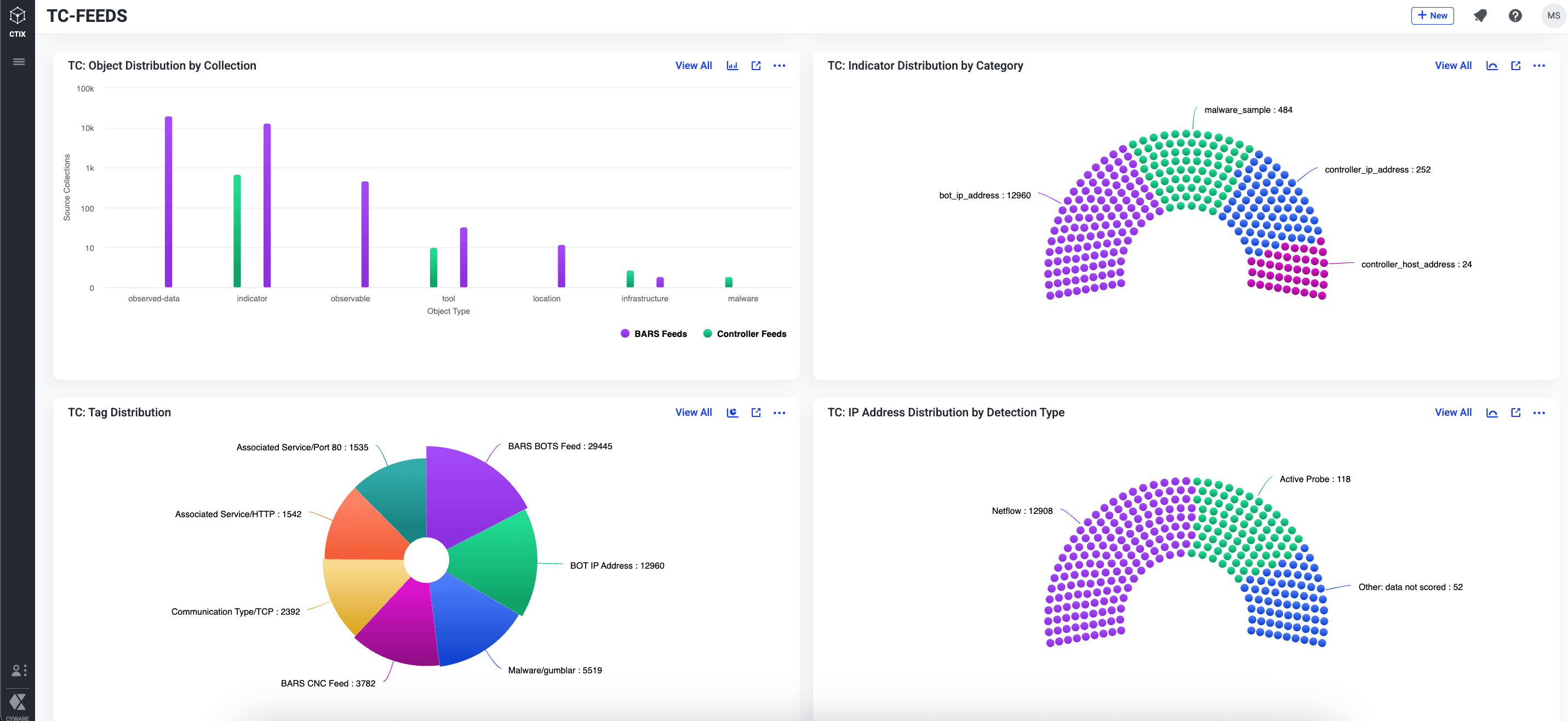Open the ellipsis menu on IP Address Distribution widget
Screen dimensions: 1568x721
(1540, 412)
